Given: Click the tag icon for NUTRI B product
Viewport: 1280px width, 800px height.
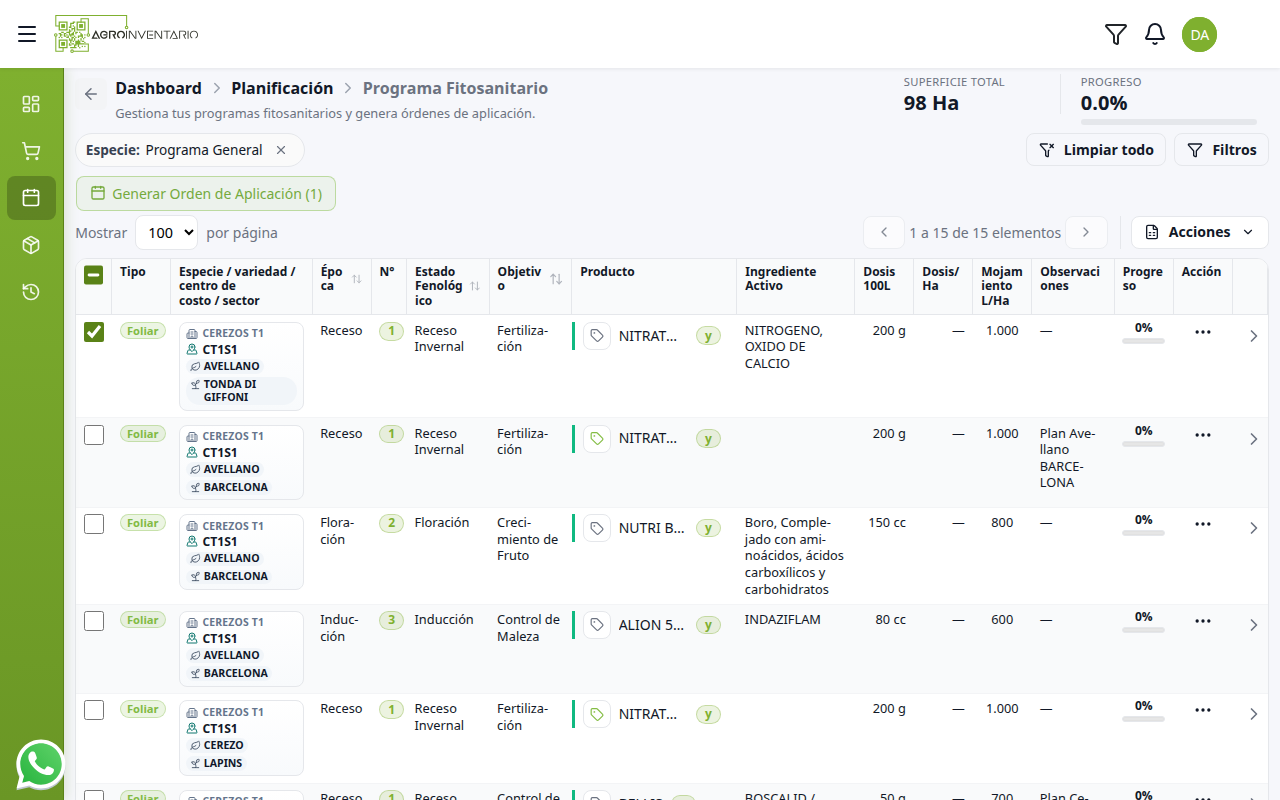Looking at the screenshot, I should point(597,528).
